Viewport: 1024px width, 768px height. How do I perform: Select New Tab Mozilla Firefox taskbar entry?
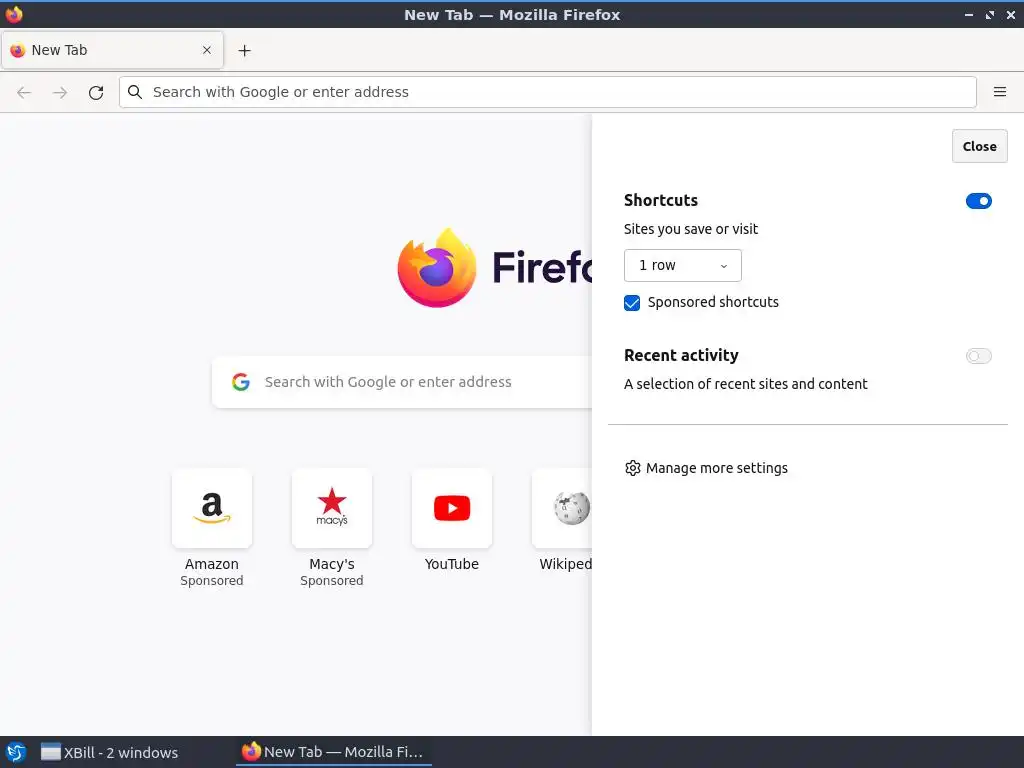pos(333,752)
